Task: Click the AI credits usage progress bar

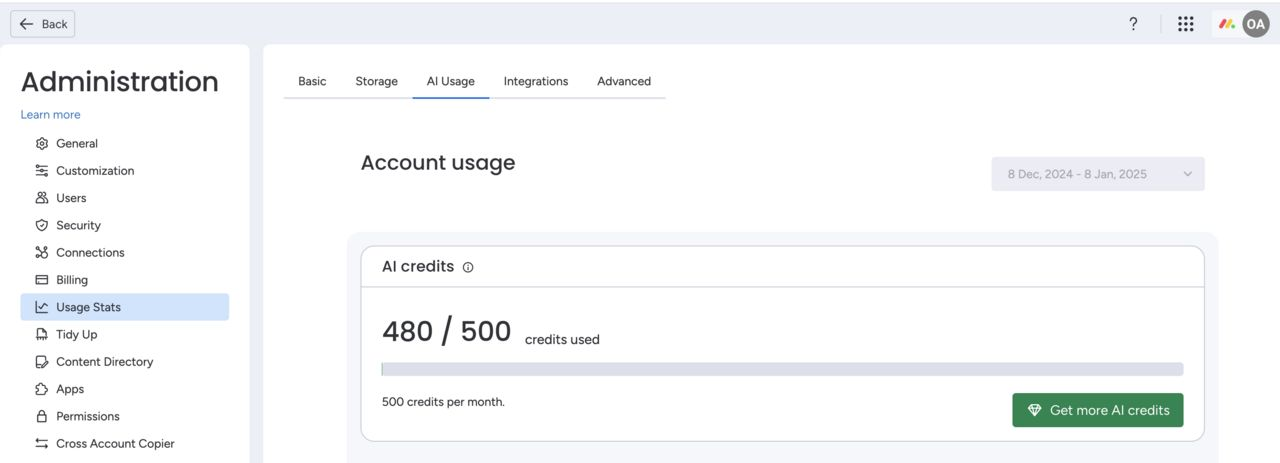Action: (782, 369)
